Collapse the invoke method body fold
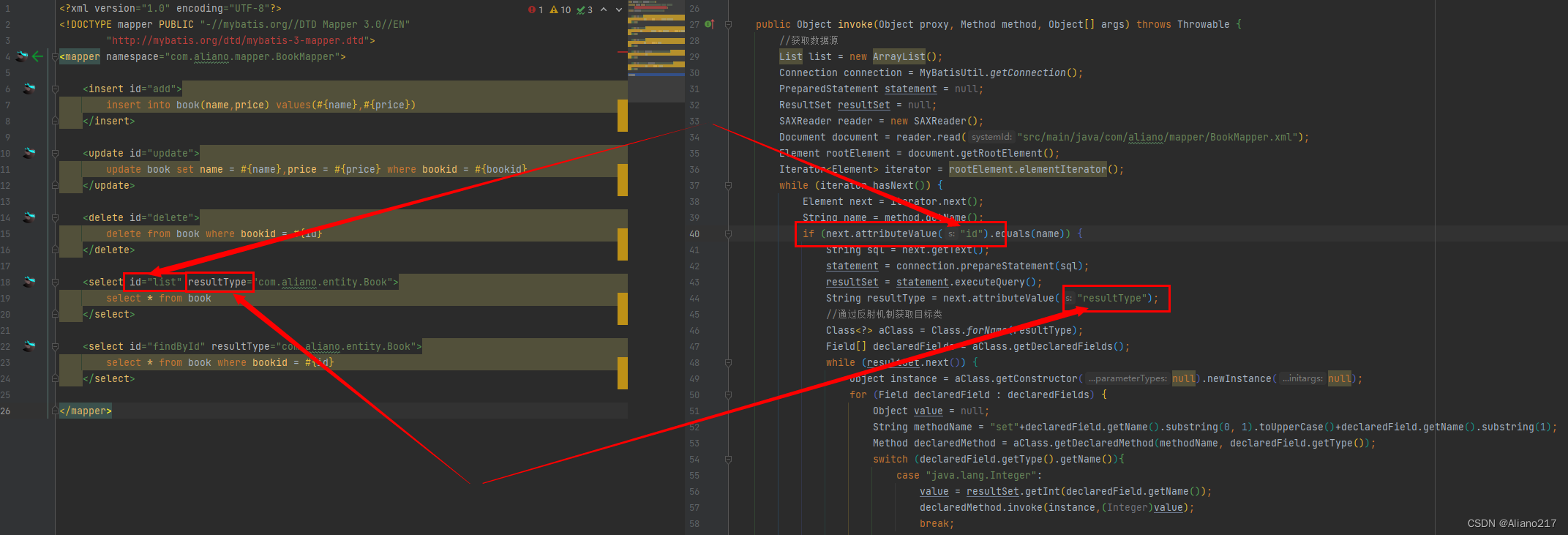This screenshot has width=1568, height=535. coord(728,24)
